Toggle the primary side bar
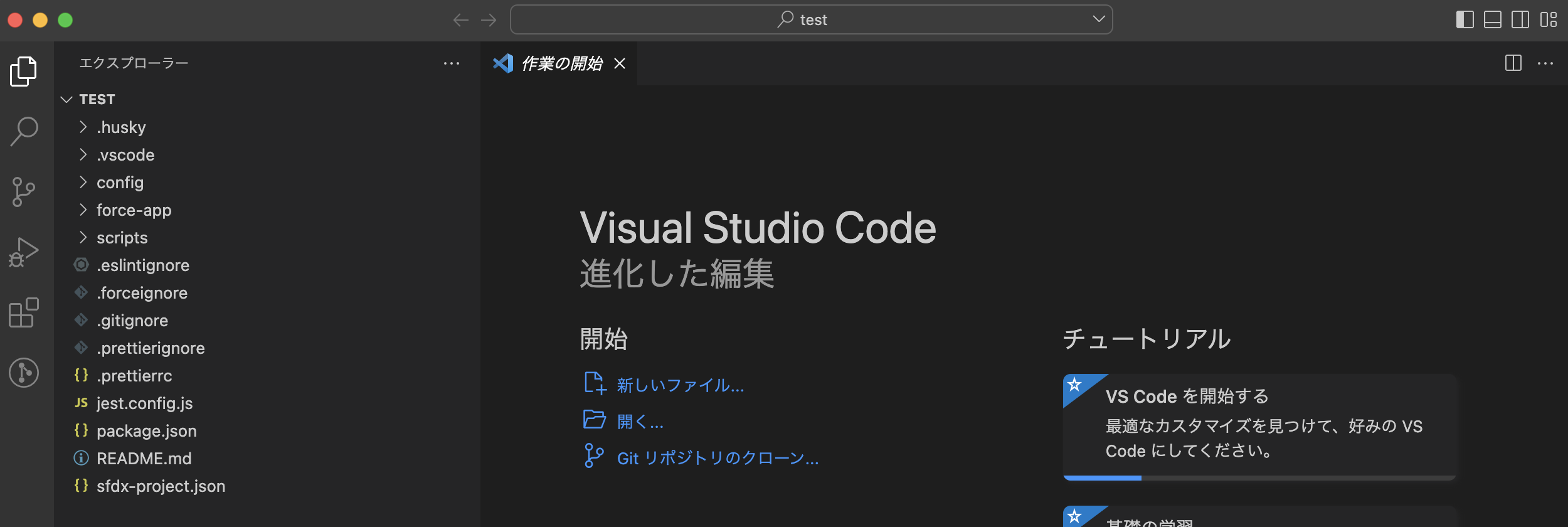1568x527 pixels. coord(1465,20)
